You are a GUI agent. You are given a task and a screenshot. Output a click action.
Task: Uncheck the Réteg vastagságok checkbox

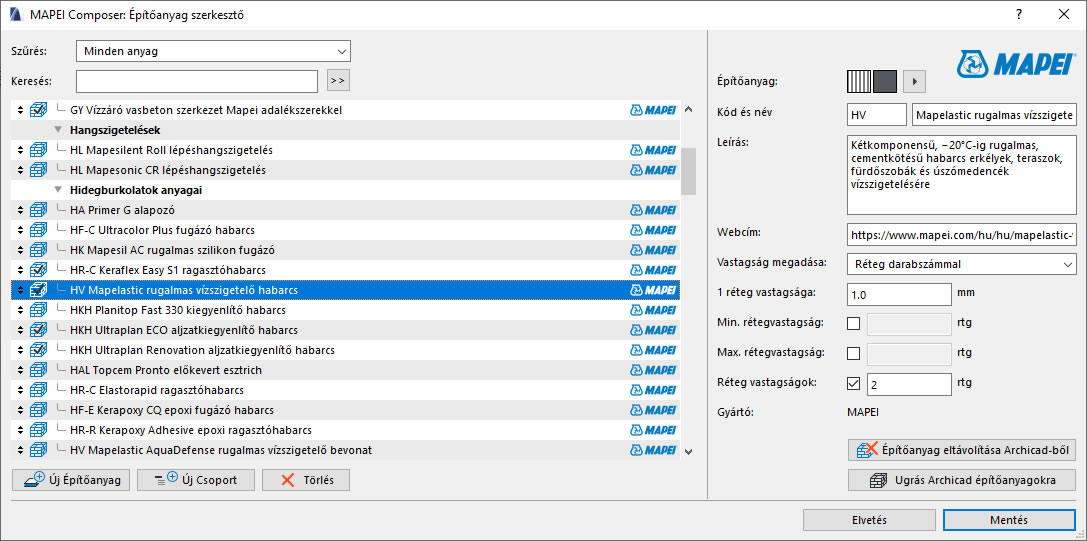click(x=853, y=383)
